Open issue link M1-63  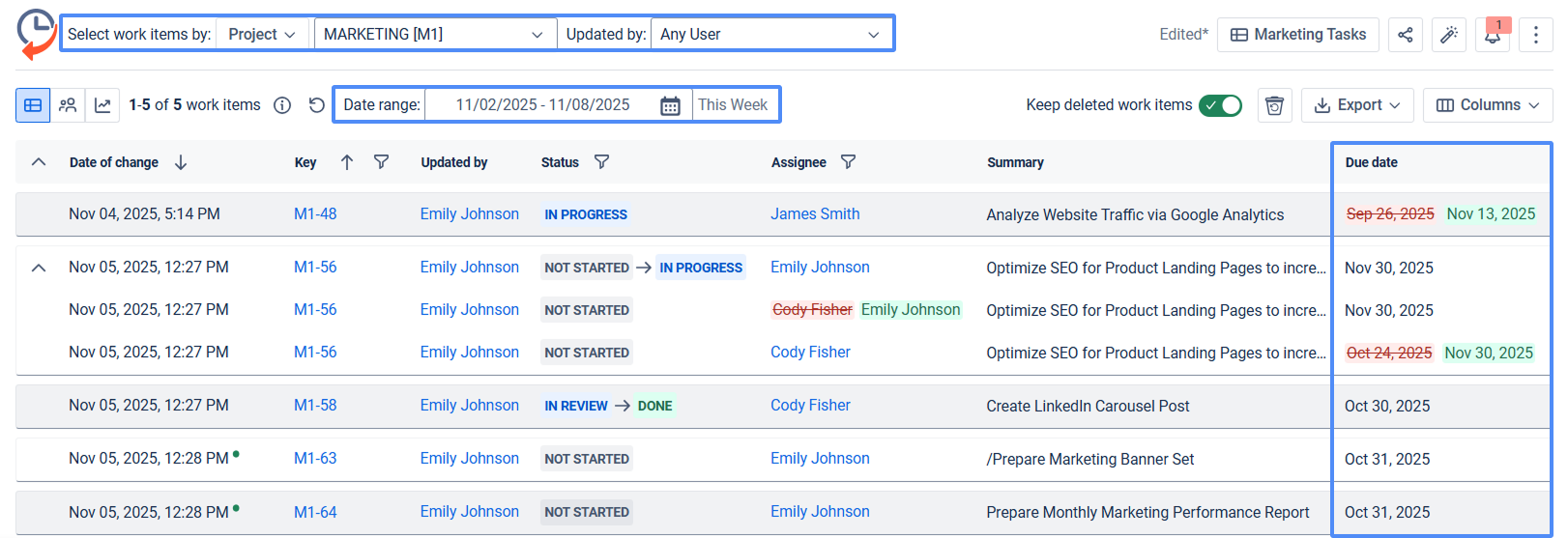click(315, 459)
